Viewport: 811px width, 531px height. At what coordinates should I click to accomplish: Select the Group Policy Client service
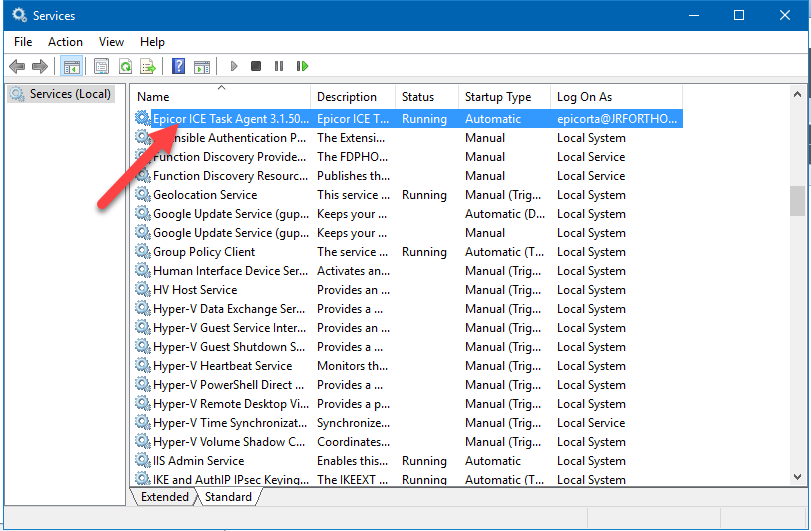(408, 251)
